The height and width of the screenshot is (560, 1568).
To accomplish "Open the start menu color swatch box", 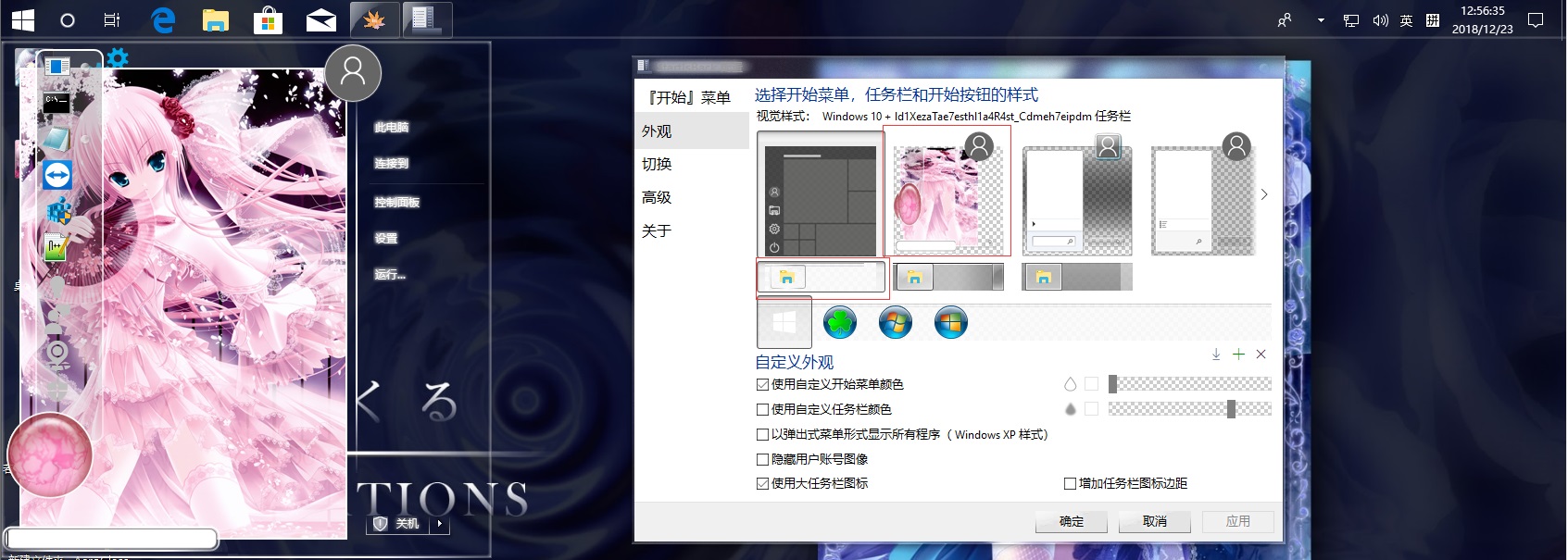I will [1092, 384].
